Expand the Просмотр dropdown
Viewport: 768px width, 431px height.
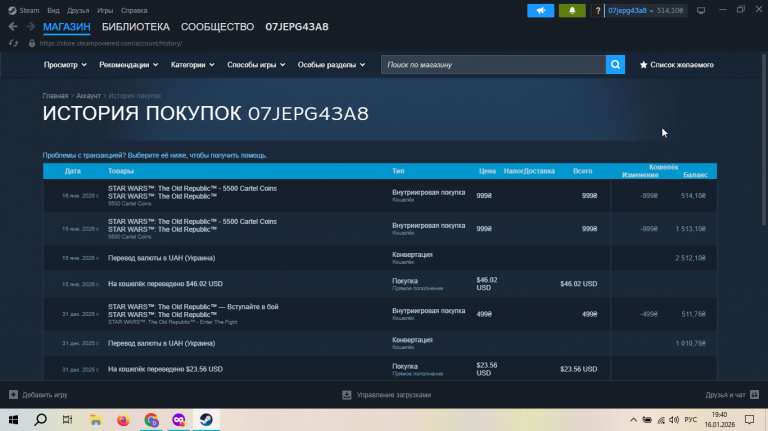tap(65, 65)
